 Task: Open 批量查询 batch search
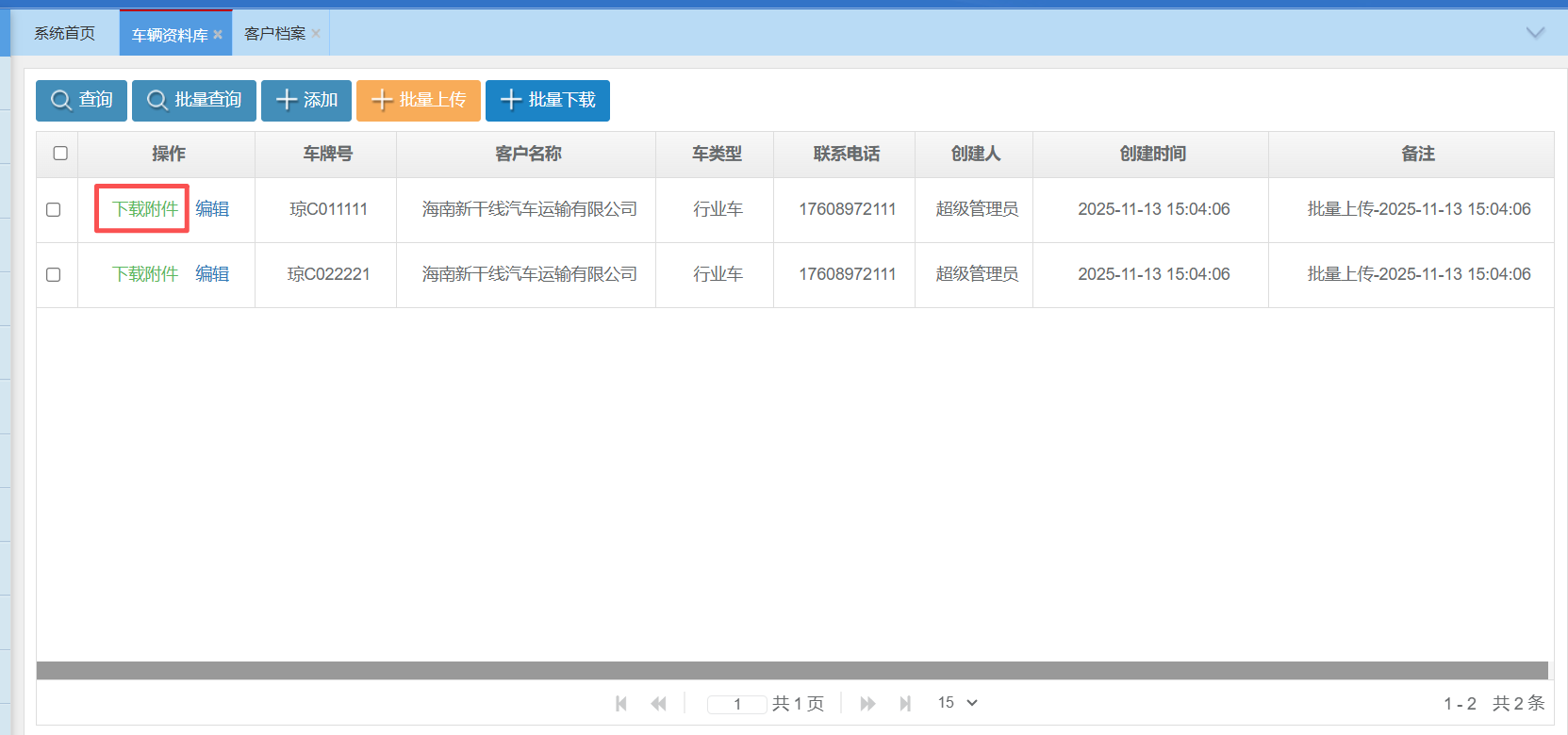[x=193, y=100]
